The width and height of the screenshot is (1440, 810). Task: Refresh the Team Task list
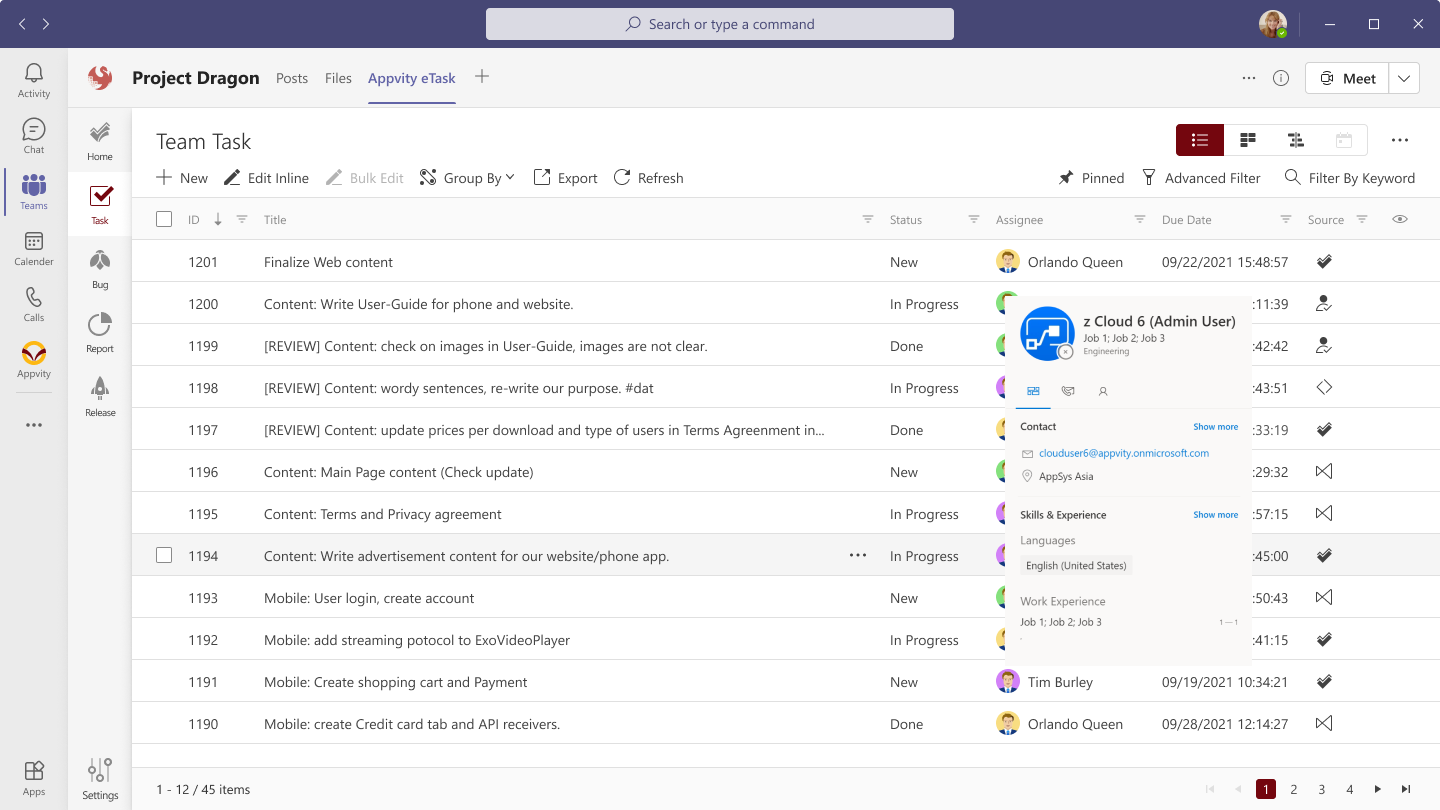click(x=648, y=177)
